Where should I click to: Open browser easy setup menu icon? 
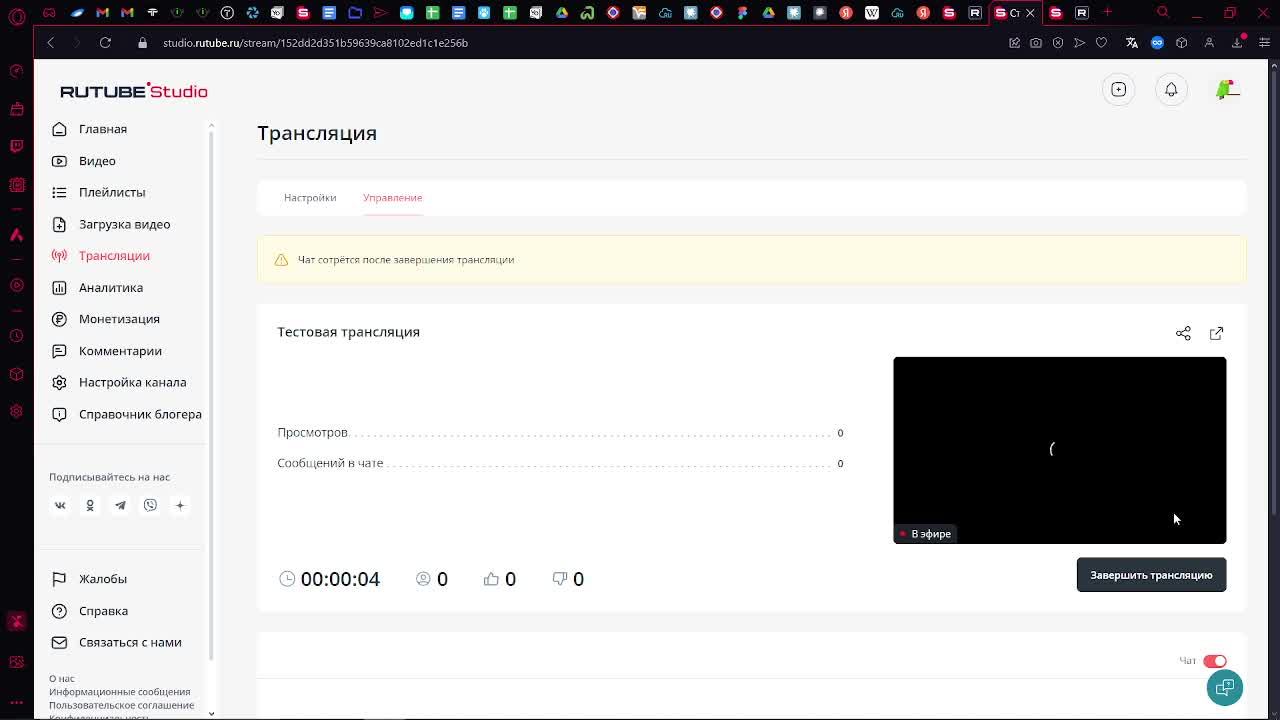pos(1265,43)
